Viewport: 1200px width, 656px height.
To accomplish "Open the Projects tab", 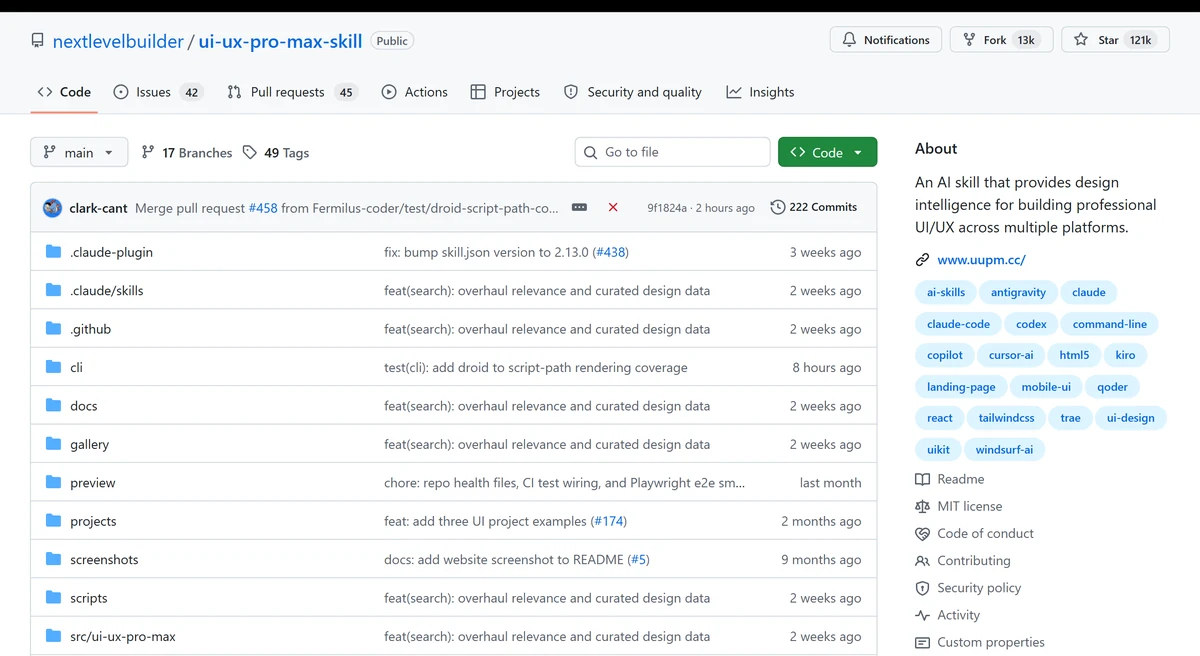I will coord(505,92).
